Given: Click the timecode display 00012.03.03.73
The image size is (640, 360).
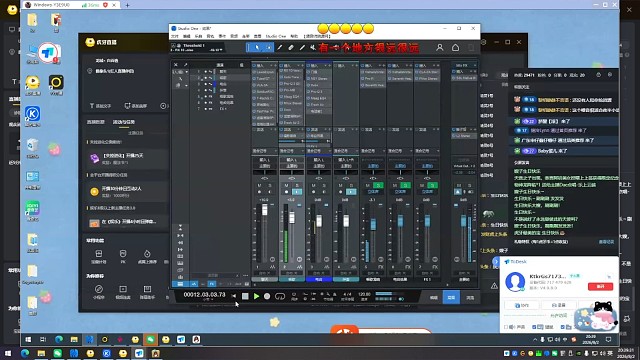Looking at the screenshot, I should (x=204, y=294).
